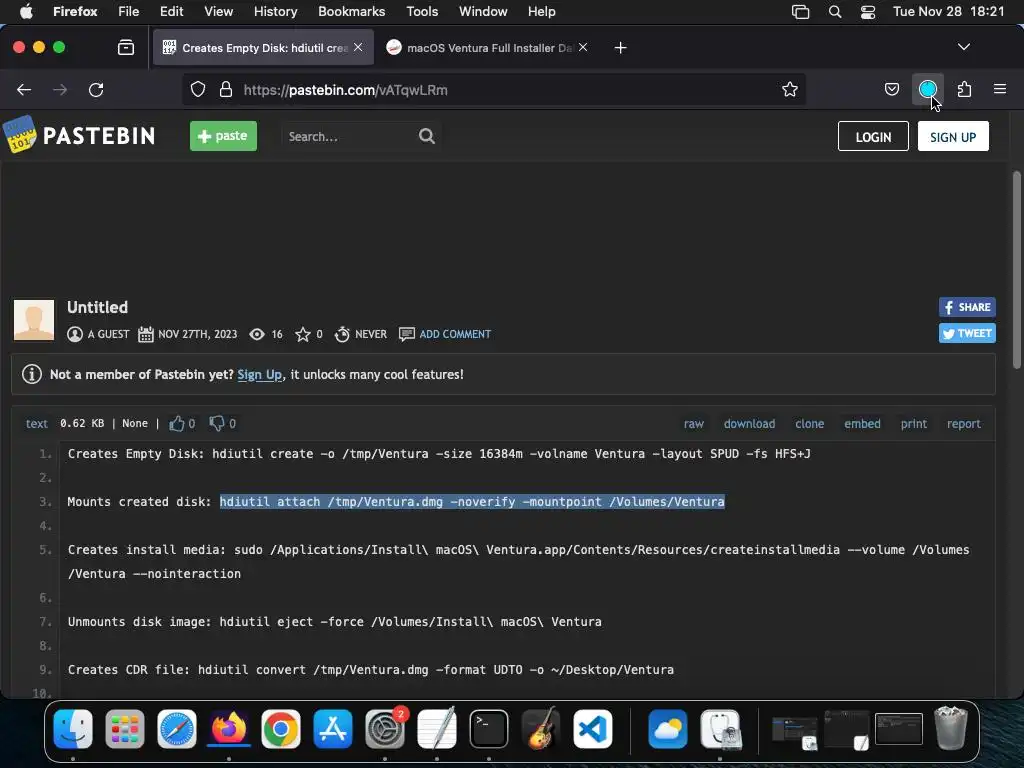Open Finder from the Dock
This screenshot has width=1024, height=768.
72,728
